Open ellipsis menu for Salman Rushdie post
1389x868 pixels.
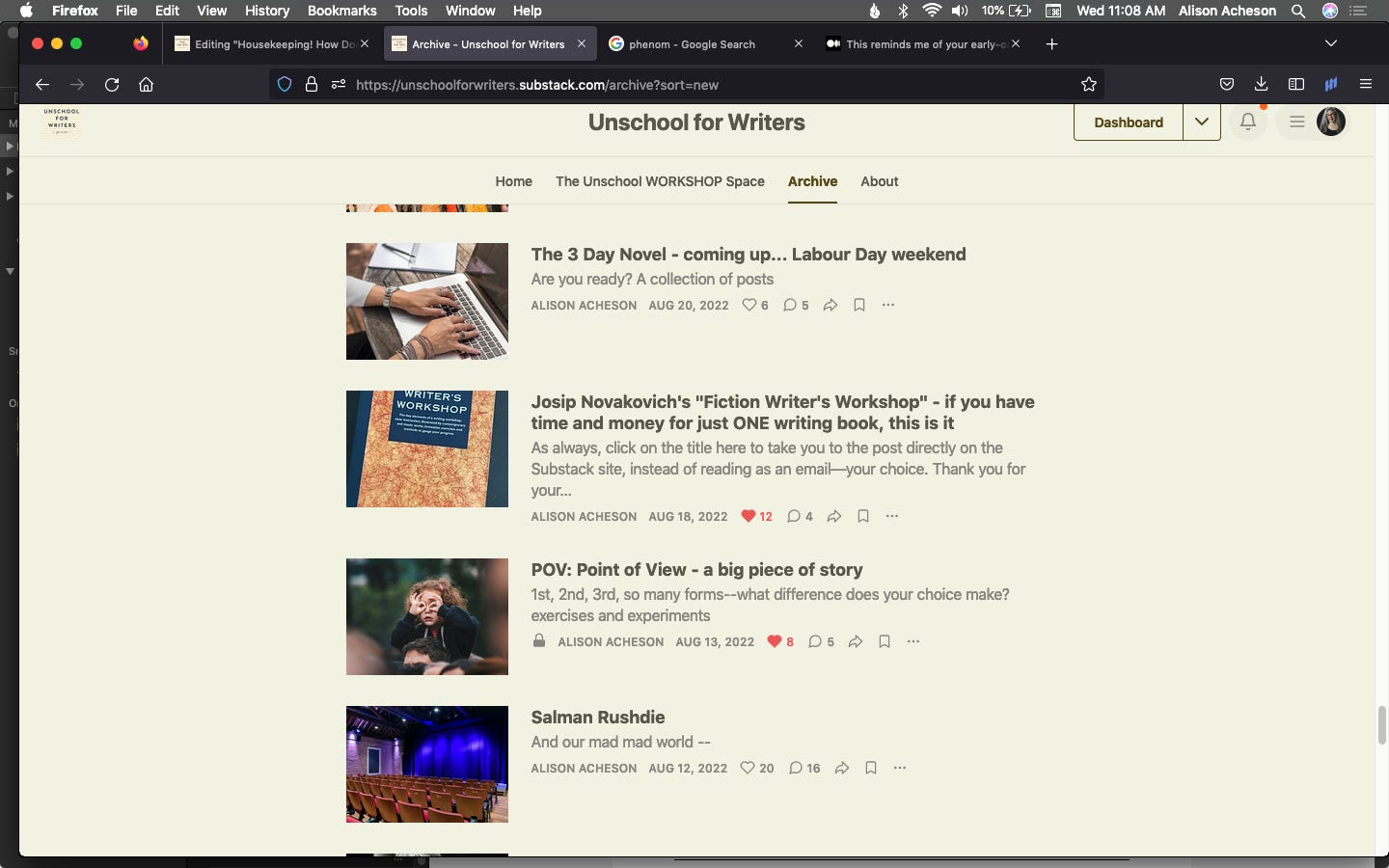click(900, 768)
